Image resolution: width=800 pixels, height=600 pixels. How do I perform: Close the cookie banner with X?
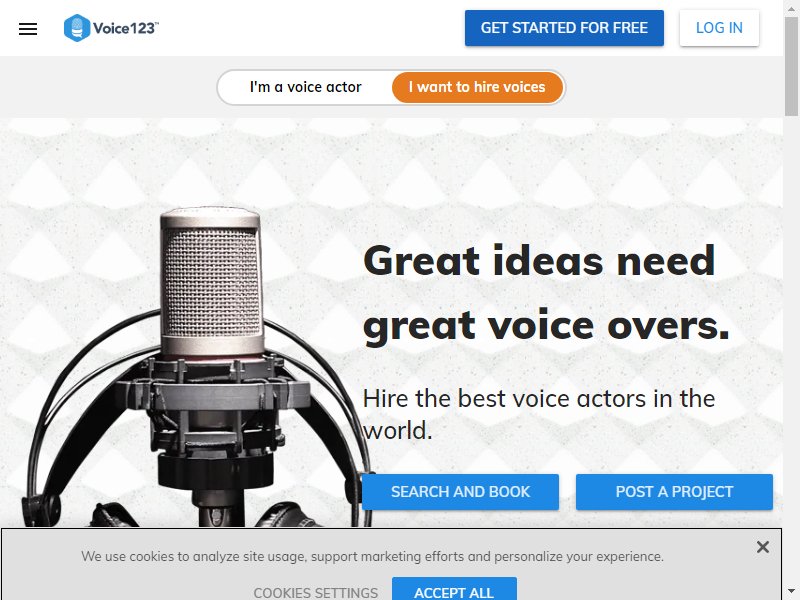pyautogui.click(x=763, y=547)
